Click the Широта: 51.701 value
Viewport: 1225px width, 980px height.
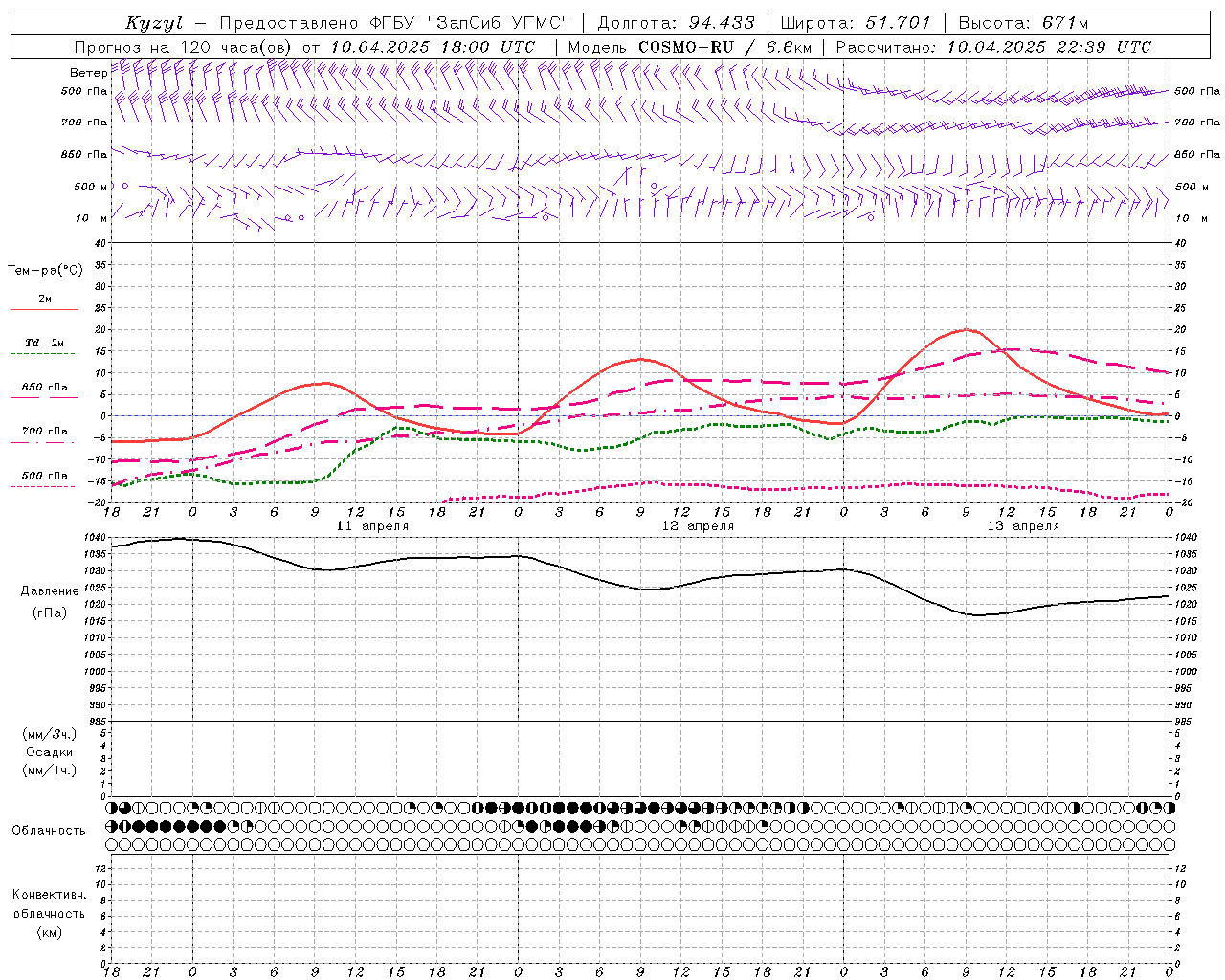(x=856, y=24)
